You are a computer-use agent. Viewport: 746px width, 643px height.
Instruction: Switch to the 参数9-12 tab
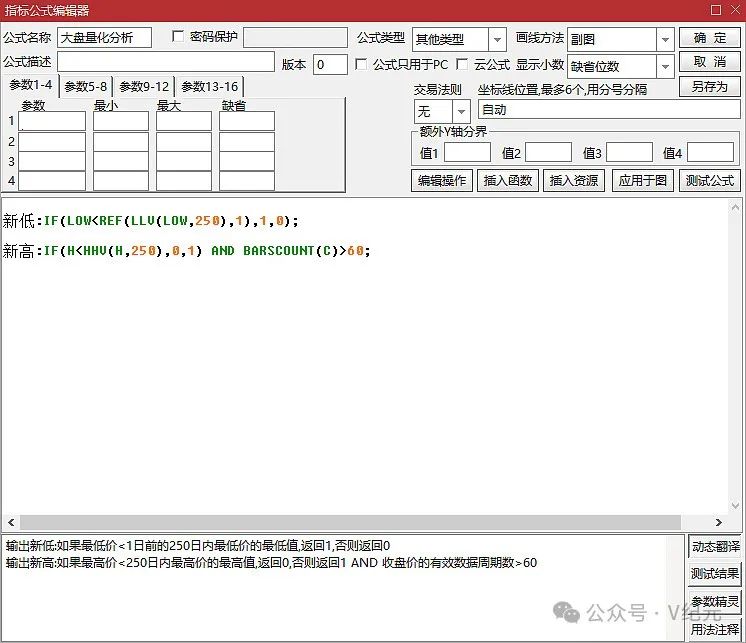click(144, 87)
